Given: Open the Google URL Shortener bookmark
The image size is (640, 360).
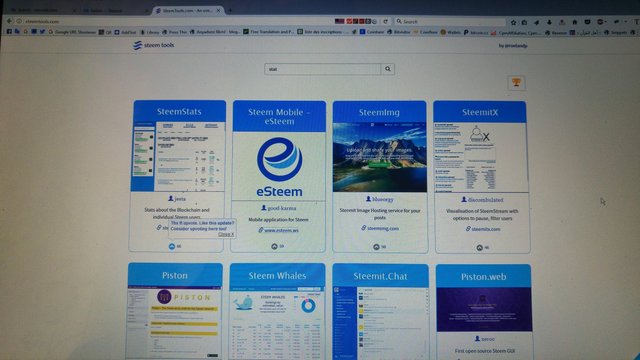Looking at the screenshot, I should 72,31.
